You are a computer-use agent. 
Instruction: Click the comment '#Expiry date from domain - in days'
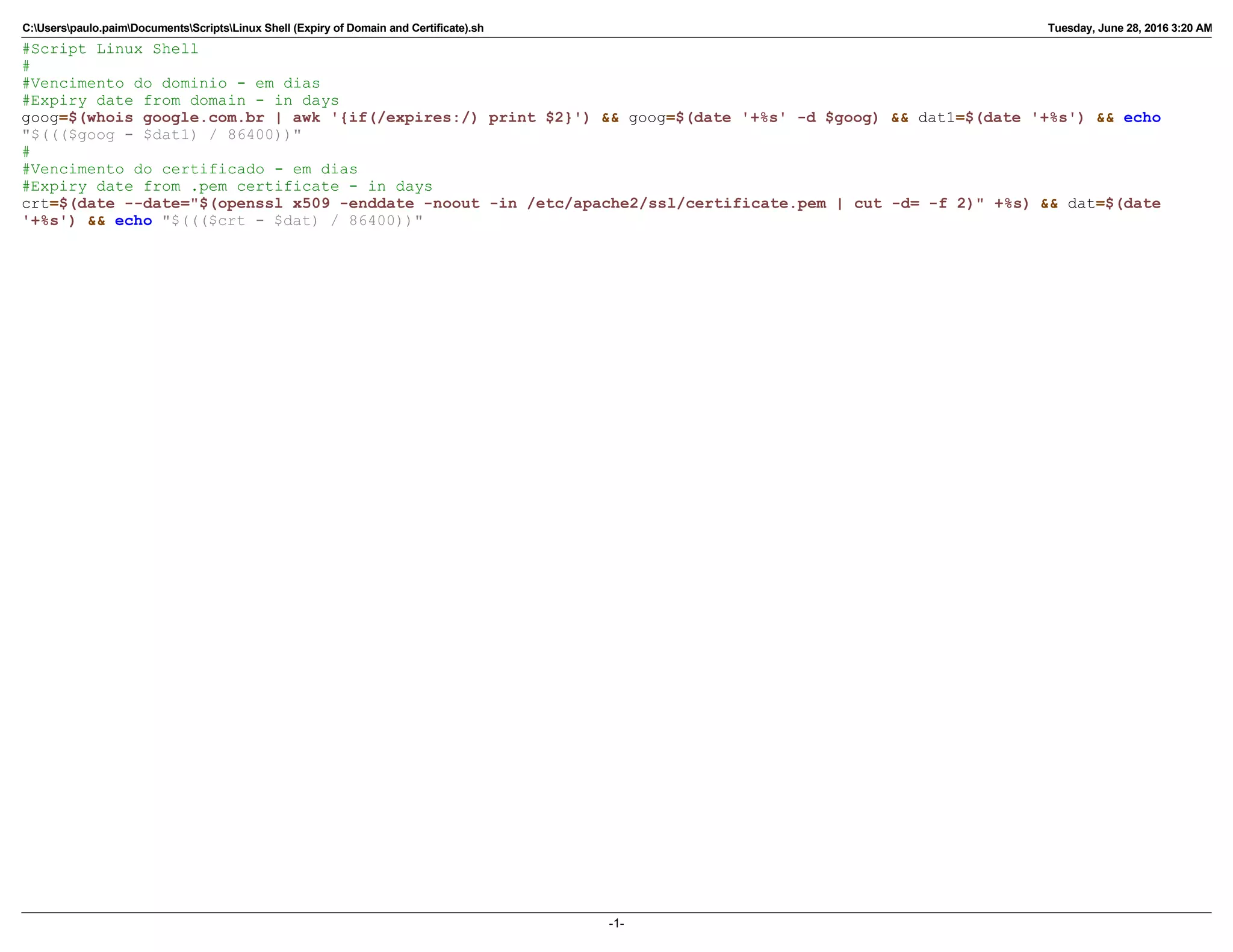pos(181,100)
